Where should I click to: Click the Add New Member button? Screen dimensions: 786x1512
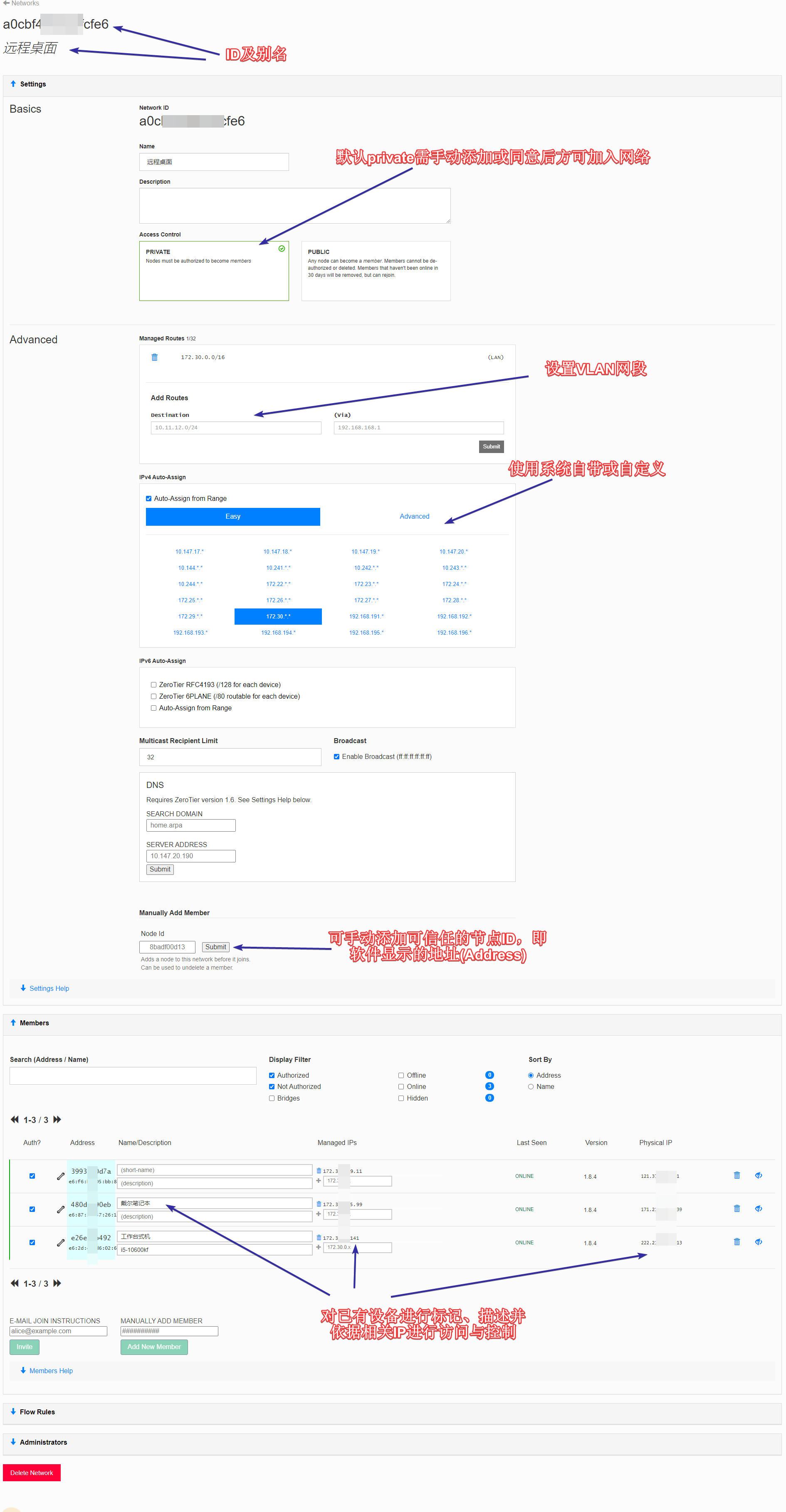pyautogui.click(x=154, y=1347)
